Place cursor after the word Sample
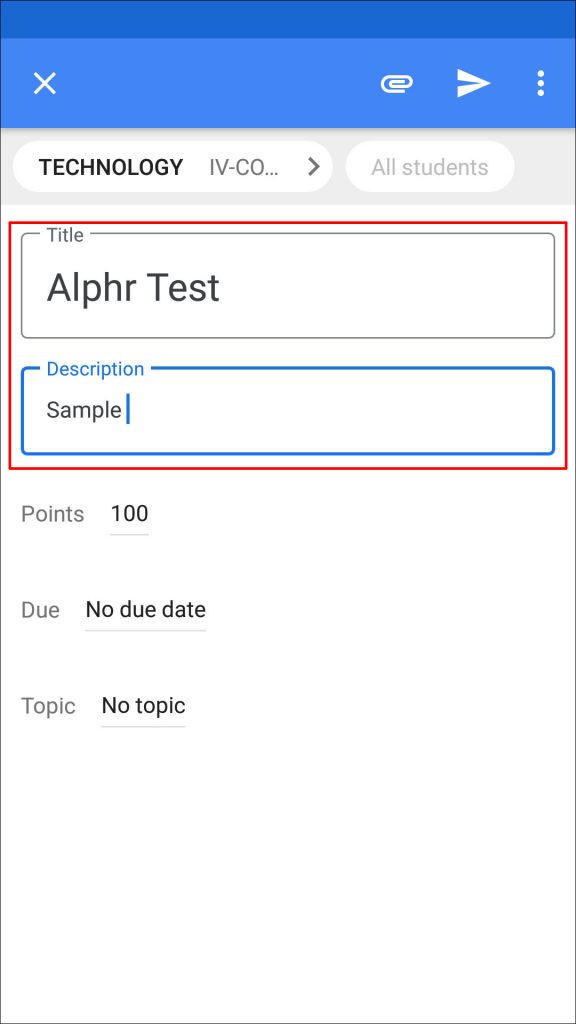Viewport: 576px width, 1024px height. pos(124,410)
